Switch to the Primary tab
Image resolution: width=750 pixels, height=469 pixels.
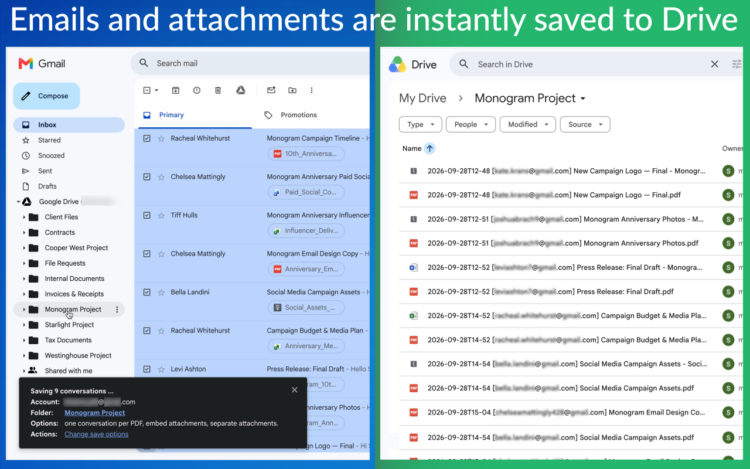(194, 115)
